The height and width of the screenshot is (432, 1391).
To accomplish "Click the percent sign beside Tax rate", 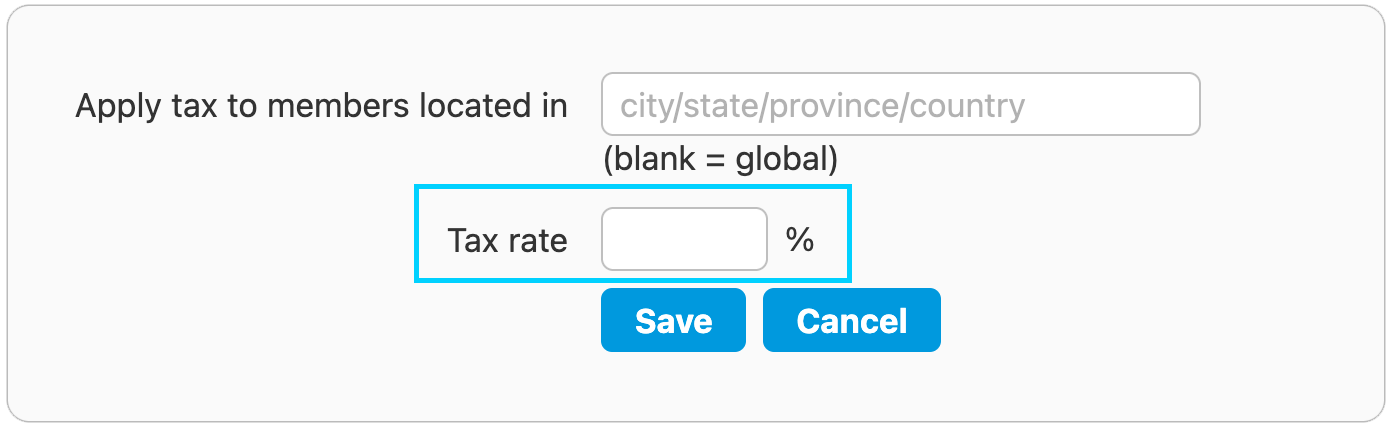I will pos(799,239).
